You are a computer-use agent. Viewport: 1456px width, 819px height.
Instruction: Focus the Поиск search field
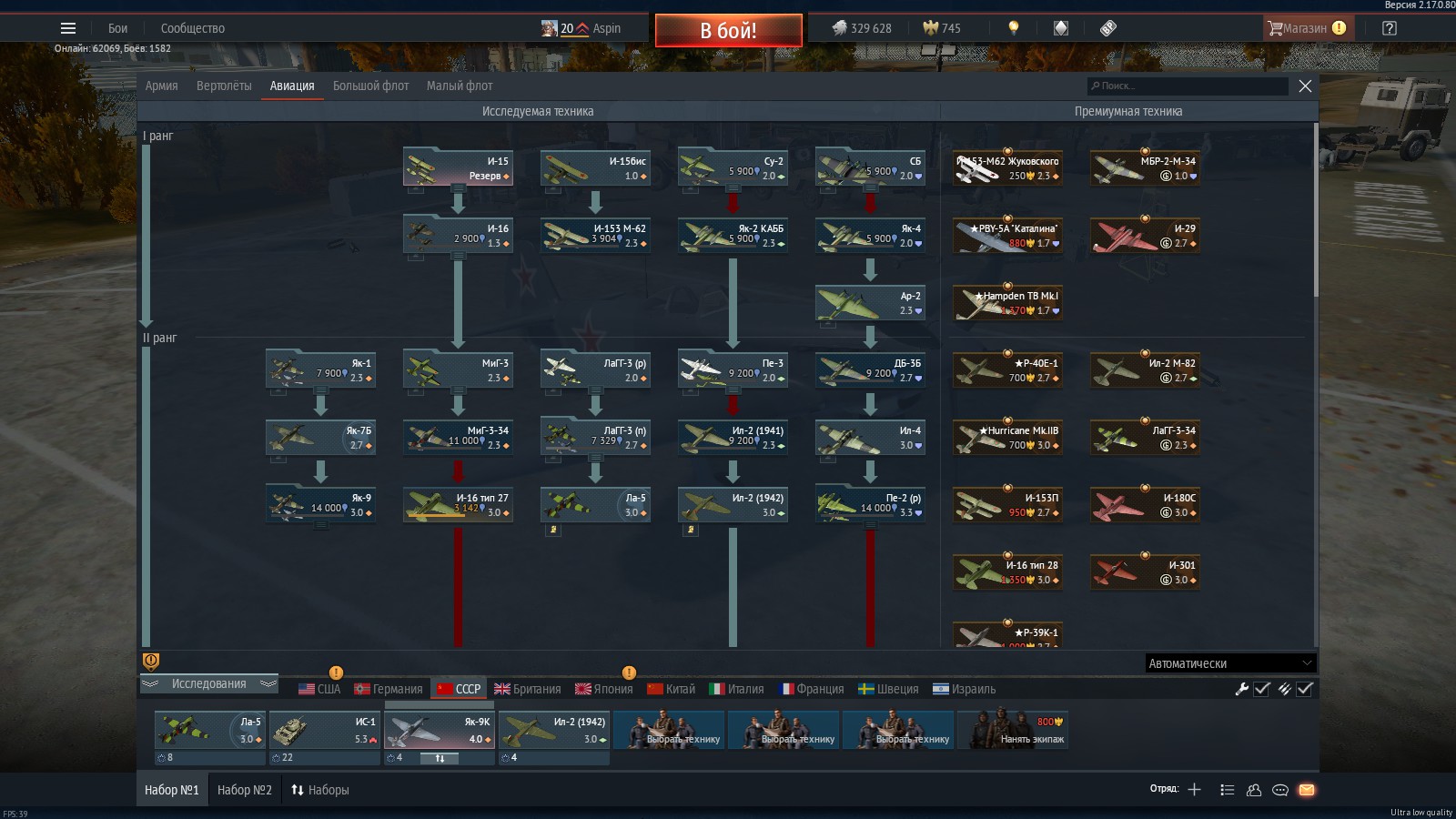[1188, 86]
